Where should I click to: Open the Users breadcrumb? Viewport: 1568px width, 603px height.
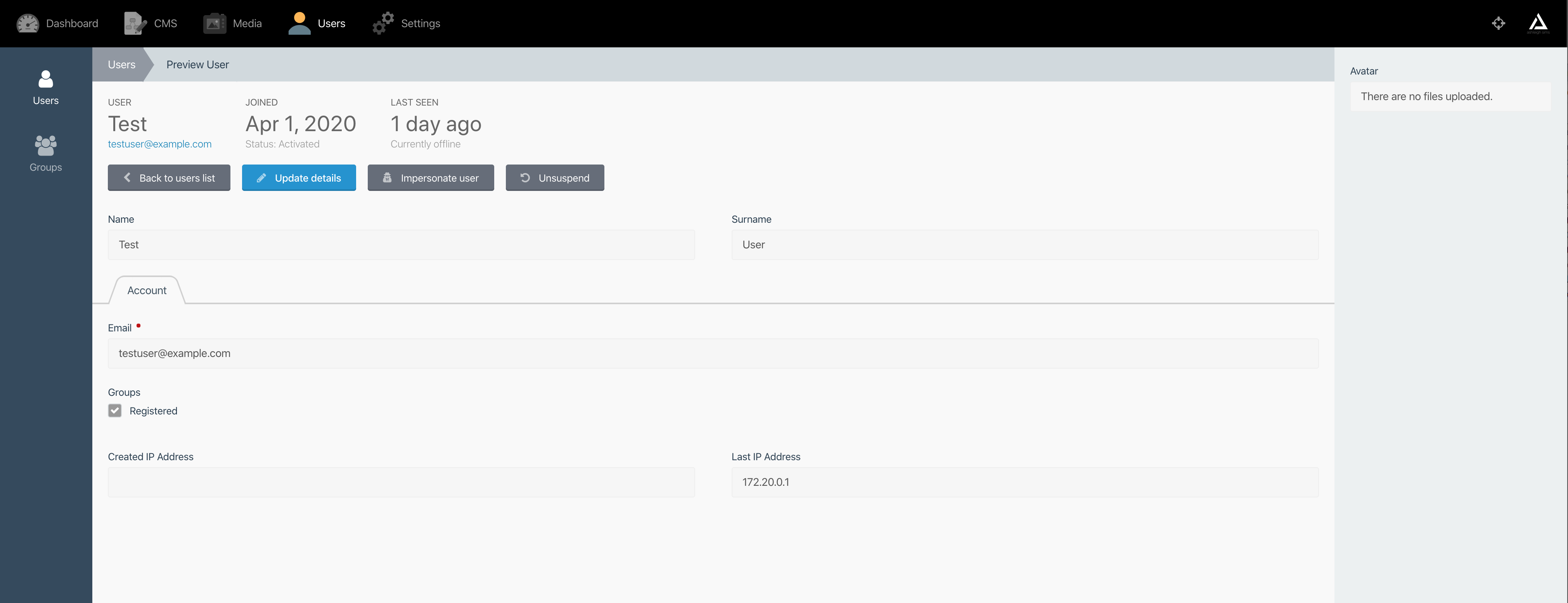coord(121,64)
